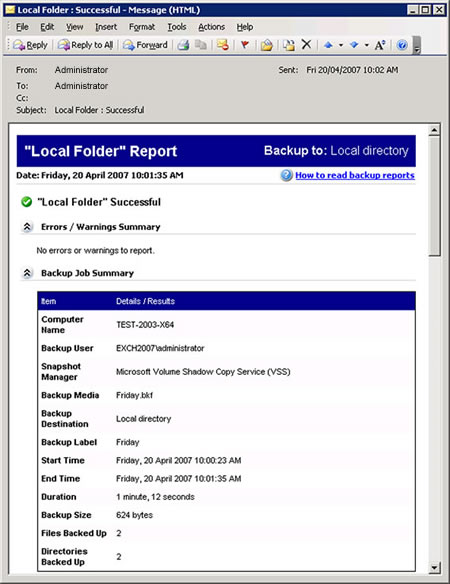The width and height of the screenshot is (450, 584).
Task: Click the Reply to All toolbar button
Action: 85,45
